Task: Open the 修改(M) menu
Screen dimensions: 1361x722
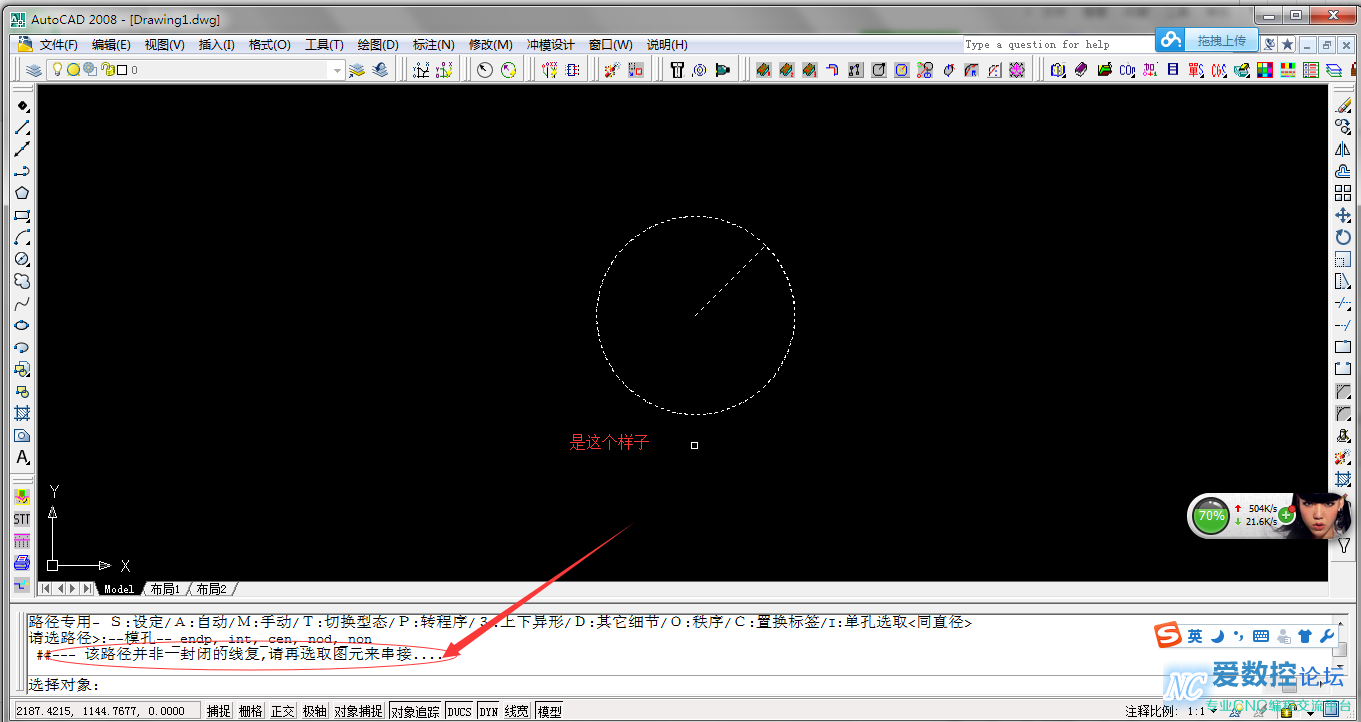Action: click(x=490, y=44)
